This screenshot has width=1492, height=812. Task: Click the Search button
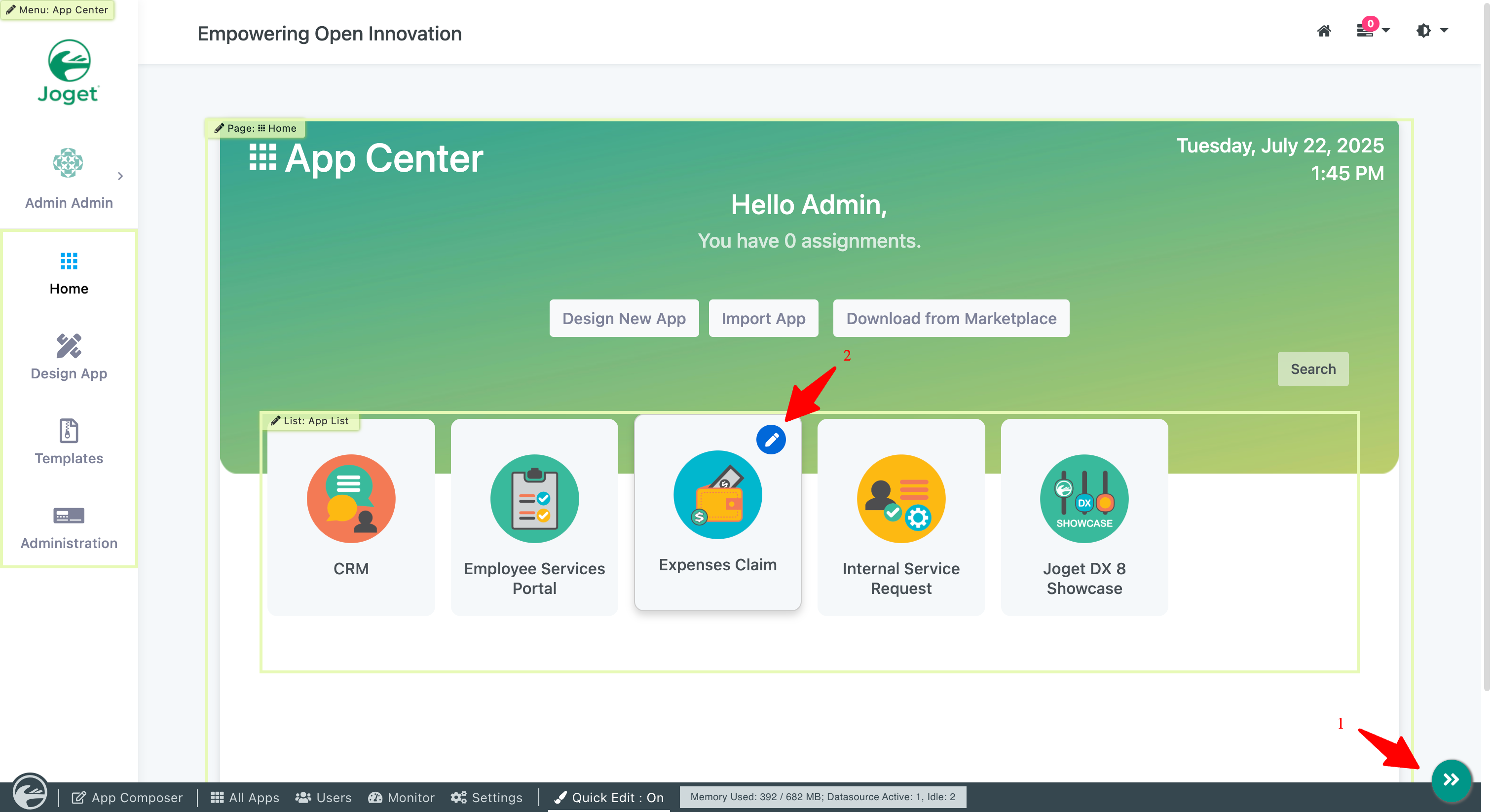pos(1313,369)
